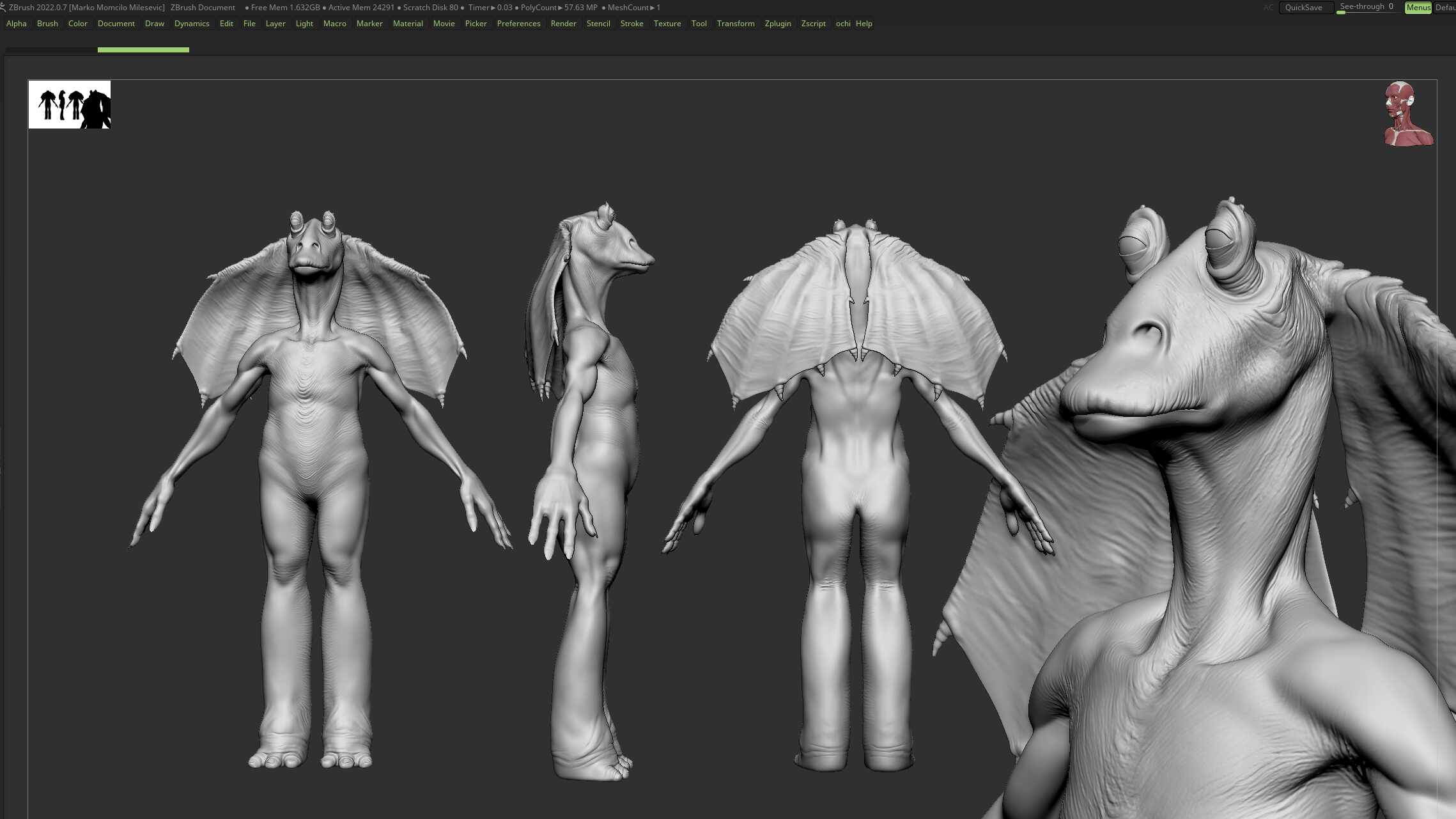The height and width of the screenshot is (819, 1456).
Task: Open the Draw menu
Action: pyautogui.click(x=154, y=23)
